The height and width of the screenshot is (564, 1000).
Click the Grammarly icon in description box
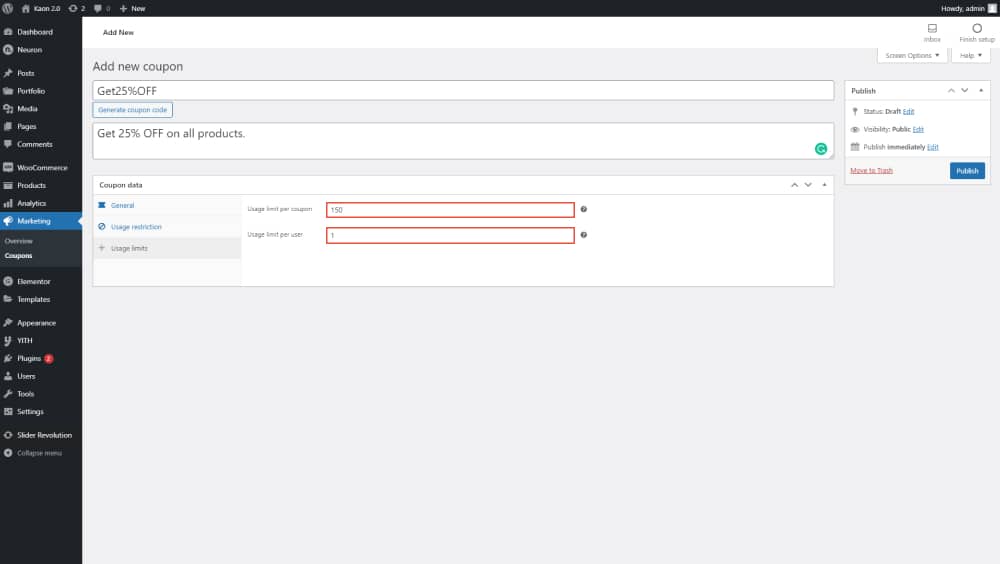(821, 148)
